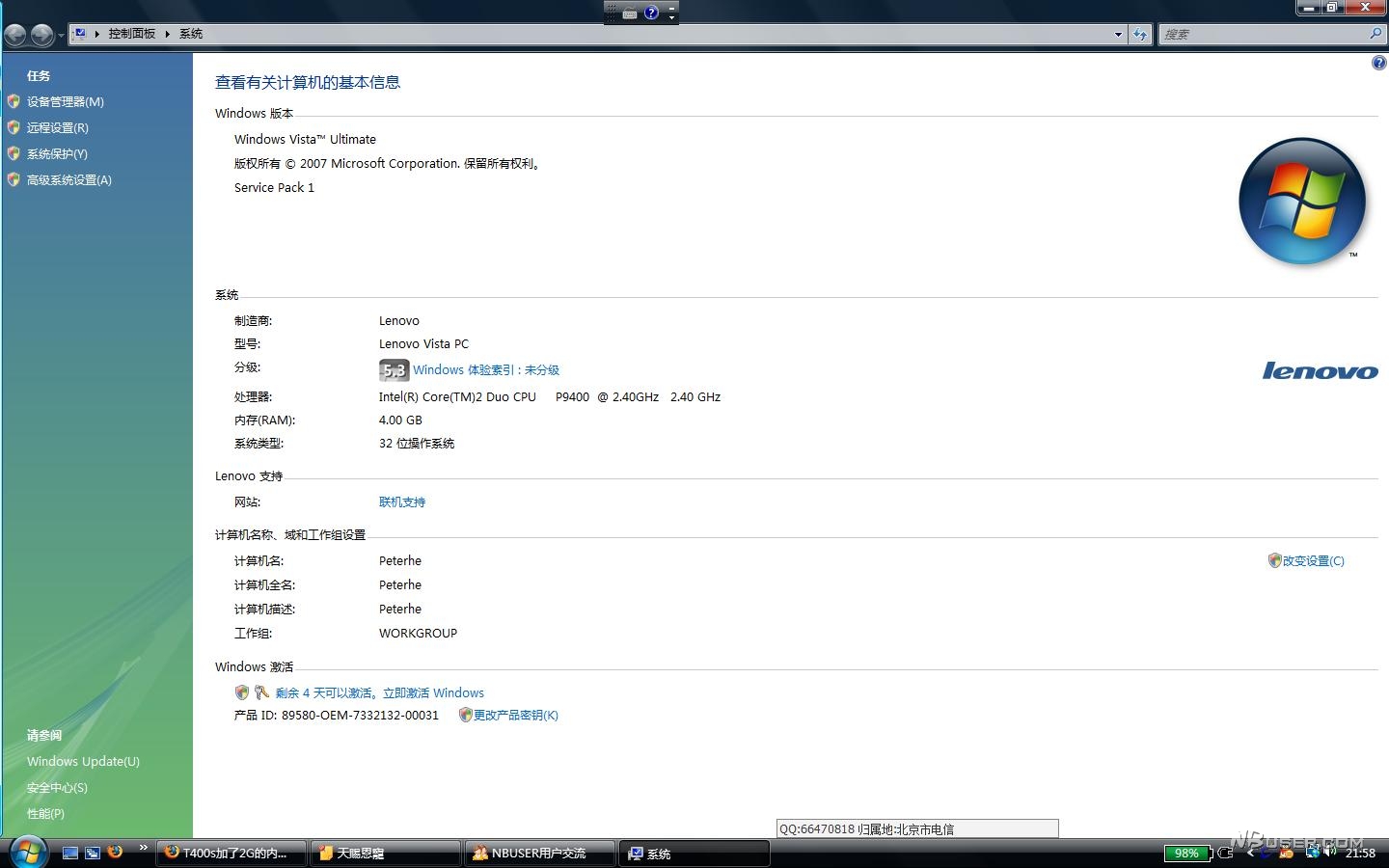Click the WORKGROUP value
This screenshot has height=868, width=1389.
click(x=418, y=633)
